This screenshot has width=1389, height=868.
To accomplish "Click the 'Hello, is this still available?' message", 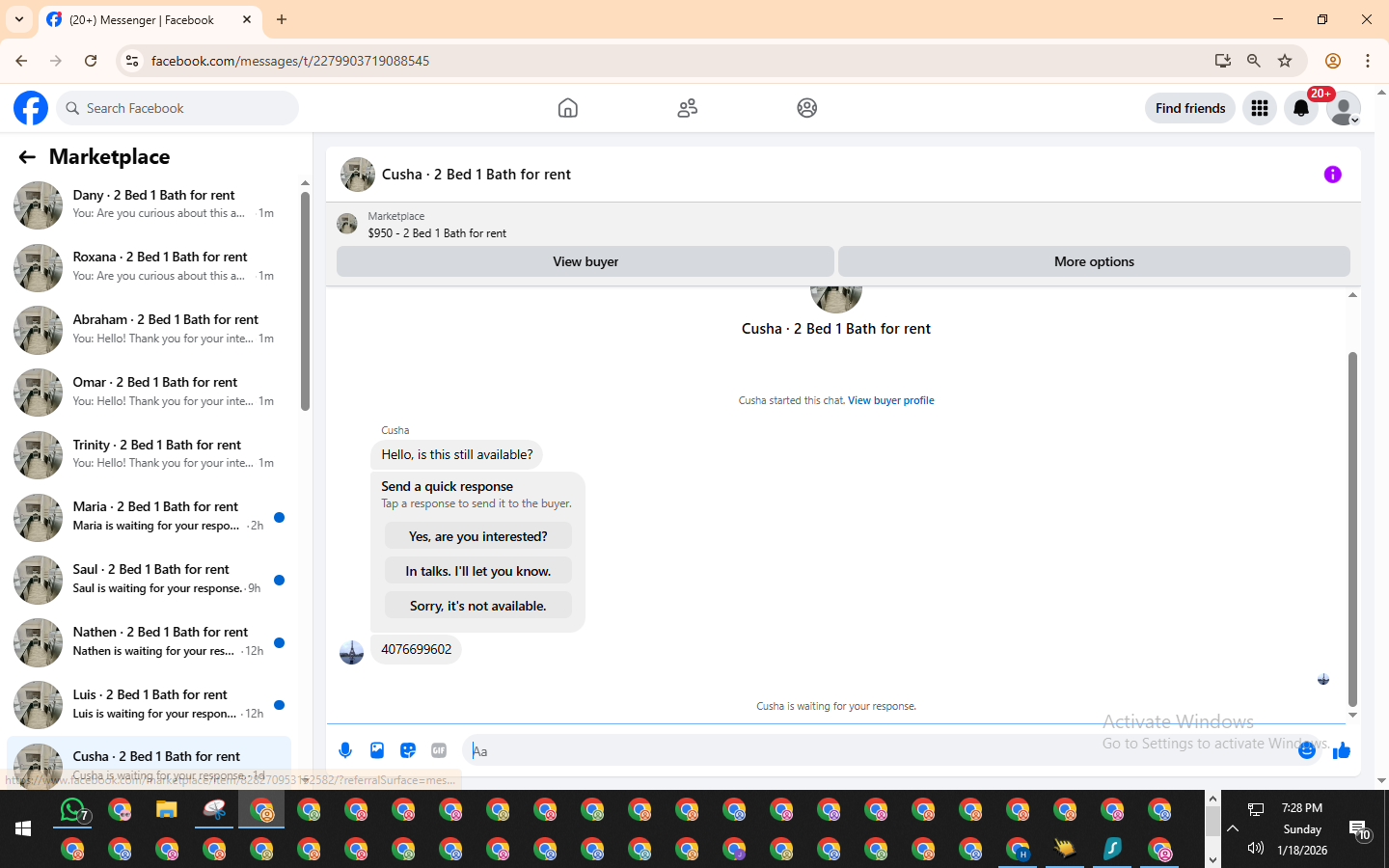I will tap(456, 454).
